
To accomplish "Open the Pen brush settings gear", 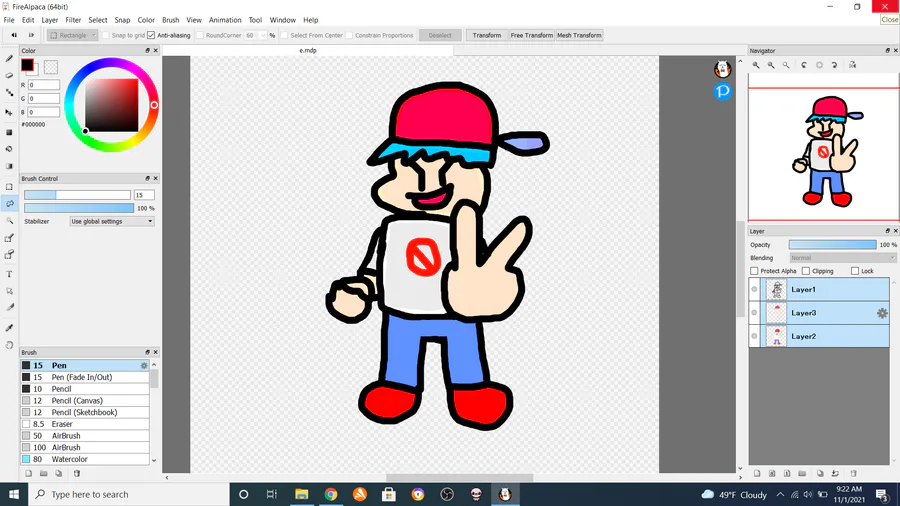I will [x=144, y=366].
